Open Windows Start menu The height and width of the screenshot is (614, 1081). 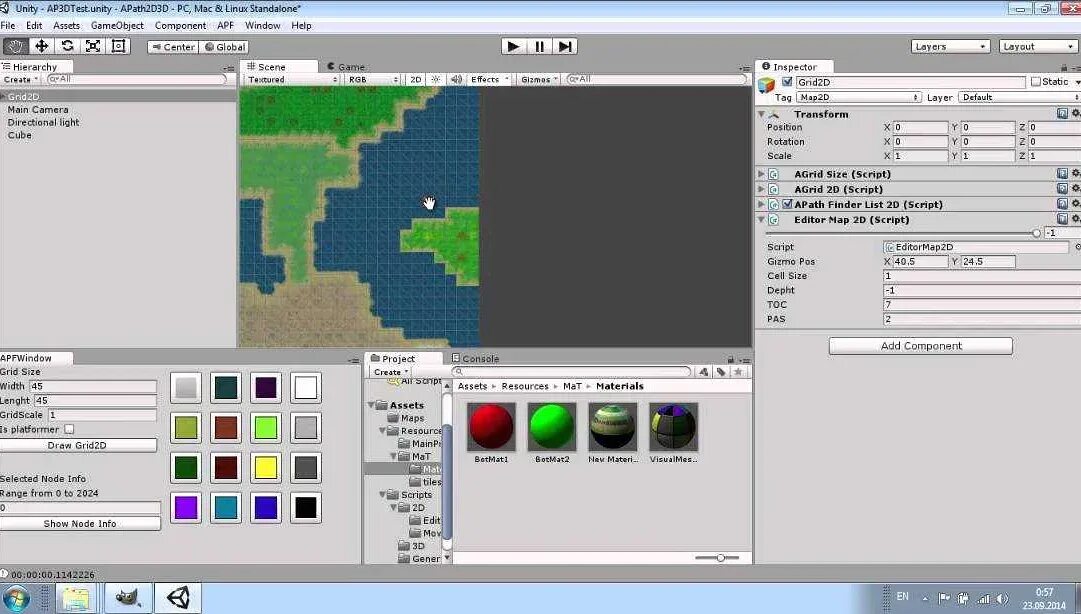pyautogui.click(x=16, y=598)
